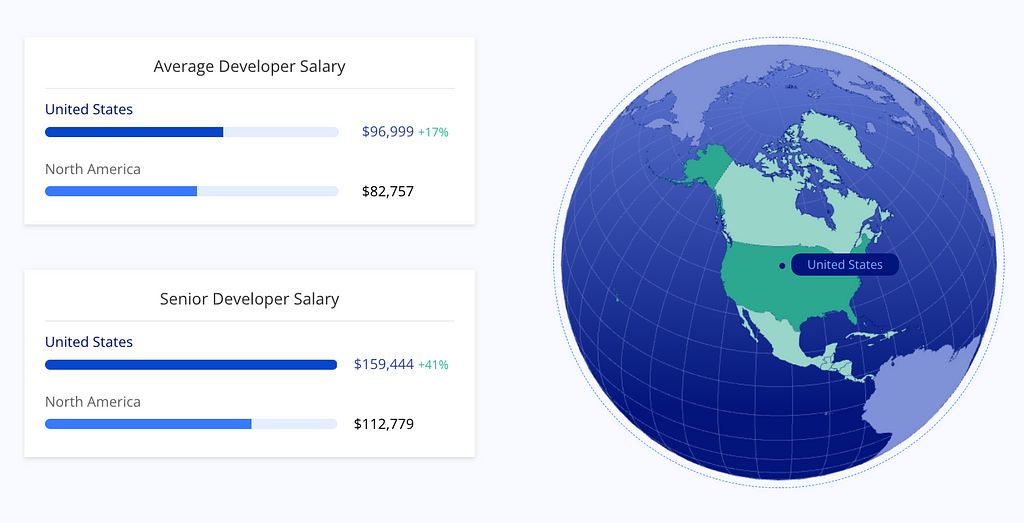Click the United States average salary bar
1024x523 pixels.
[191, 132]
